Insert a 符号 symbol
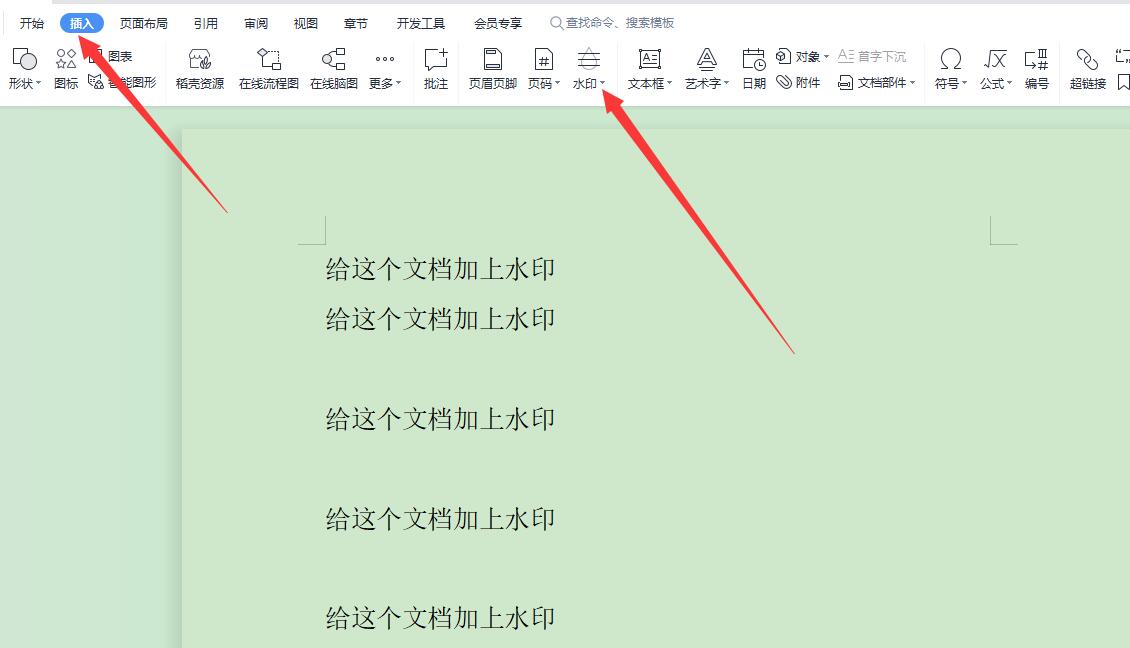Viewport: 1130px width, 648px height. tap(951, 68)
